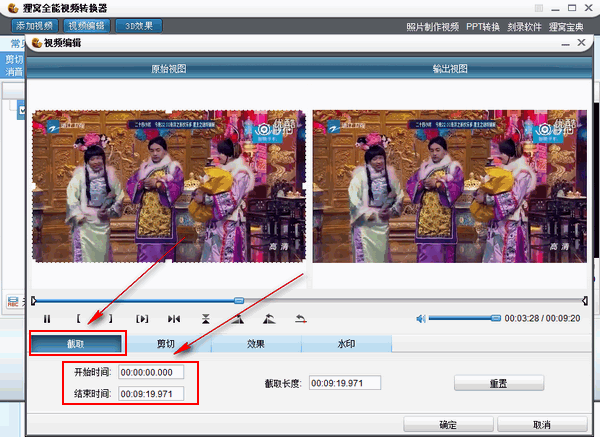The width and height of the screenshot is (600, 437).
Task: Open the 效果 tab
Action: tap(256, 344)
